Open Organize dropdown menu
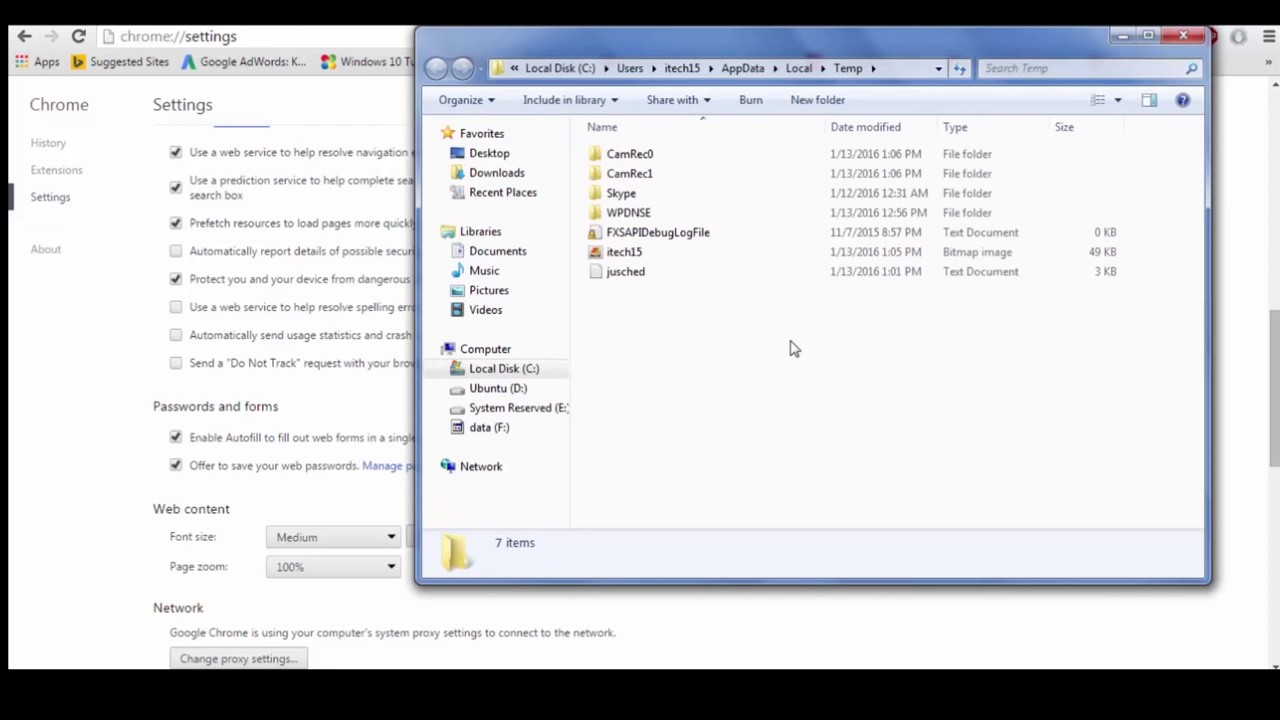 (x=466, y=100)
